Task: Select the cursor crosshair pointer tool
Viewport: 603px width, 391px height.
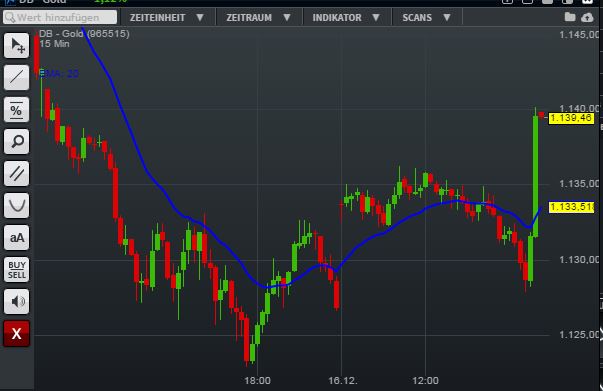Action: pyautogui.click(x=17, y=45)
